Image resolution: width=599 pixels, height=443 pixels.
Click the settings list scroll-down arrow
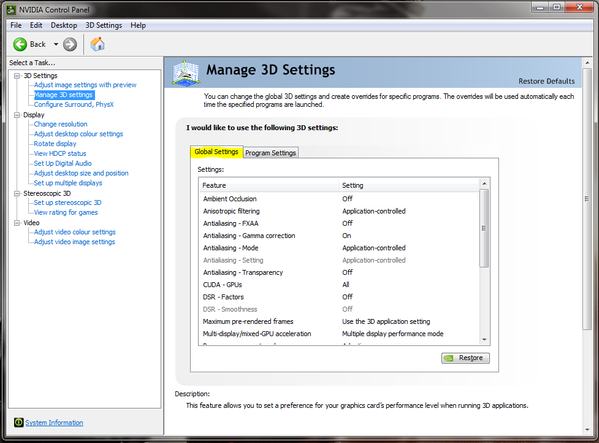[x=484, y=340]
